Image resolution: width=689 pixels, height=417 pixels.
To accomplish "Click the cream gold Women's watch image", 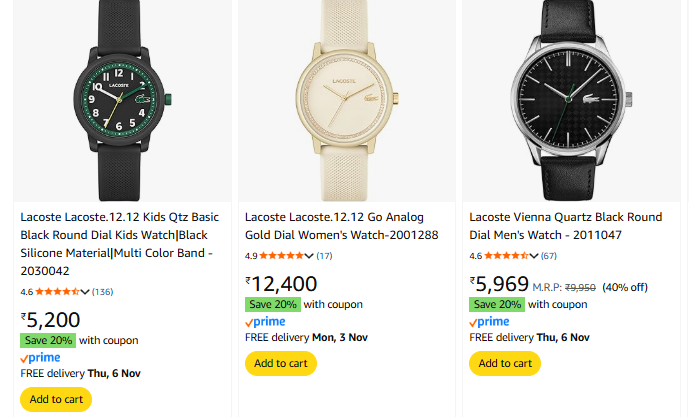I will [x=346, y=98].
